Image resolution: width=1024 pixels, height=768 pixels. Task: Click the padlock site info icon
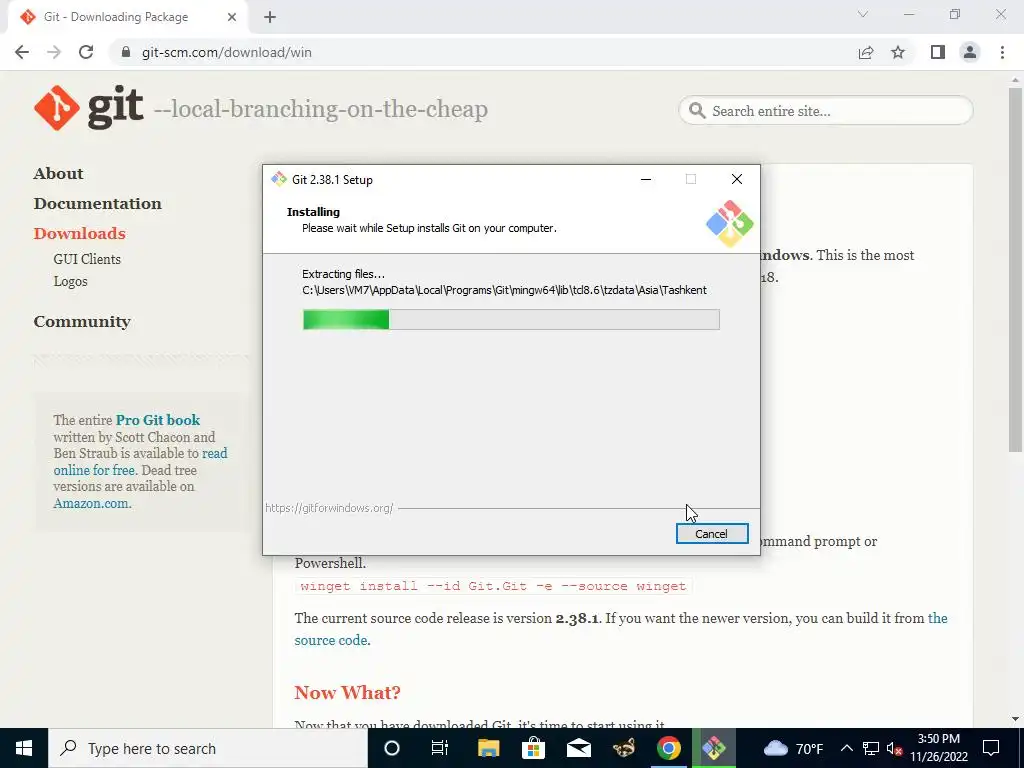coord(126,52)
